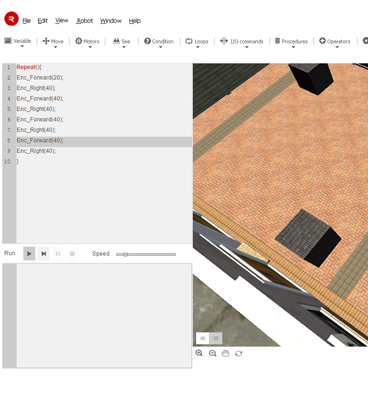Click the Procedures toolbar label
This screenshot has height=407, width=368.
pos(295,41)
